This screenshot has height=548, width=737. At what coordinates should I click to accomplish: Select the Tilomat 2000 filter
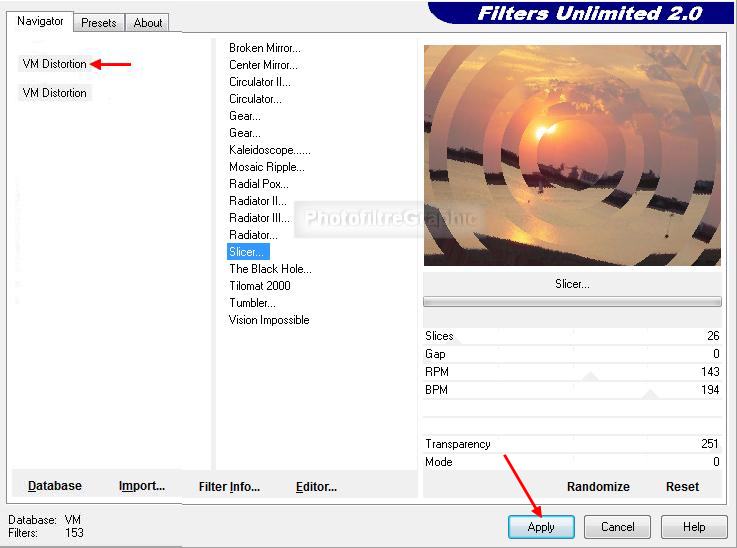click(260, 286)
